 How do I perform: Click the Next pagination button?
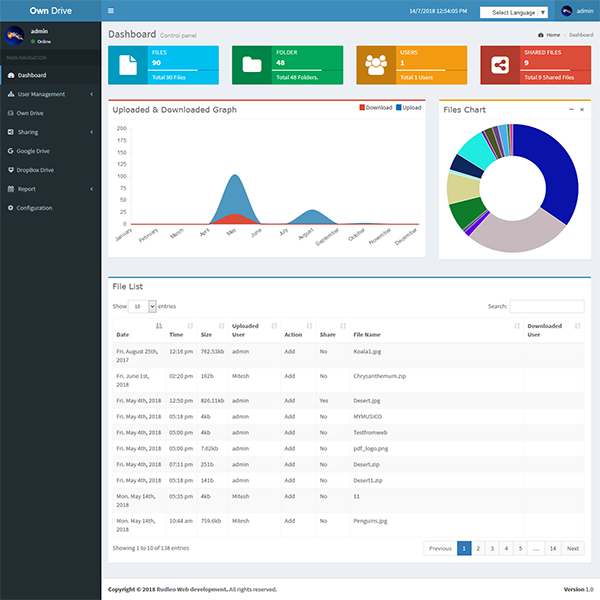tap(572, 548)
